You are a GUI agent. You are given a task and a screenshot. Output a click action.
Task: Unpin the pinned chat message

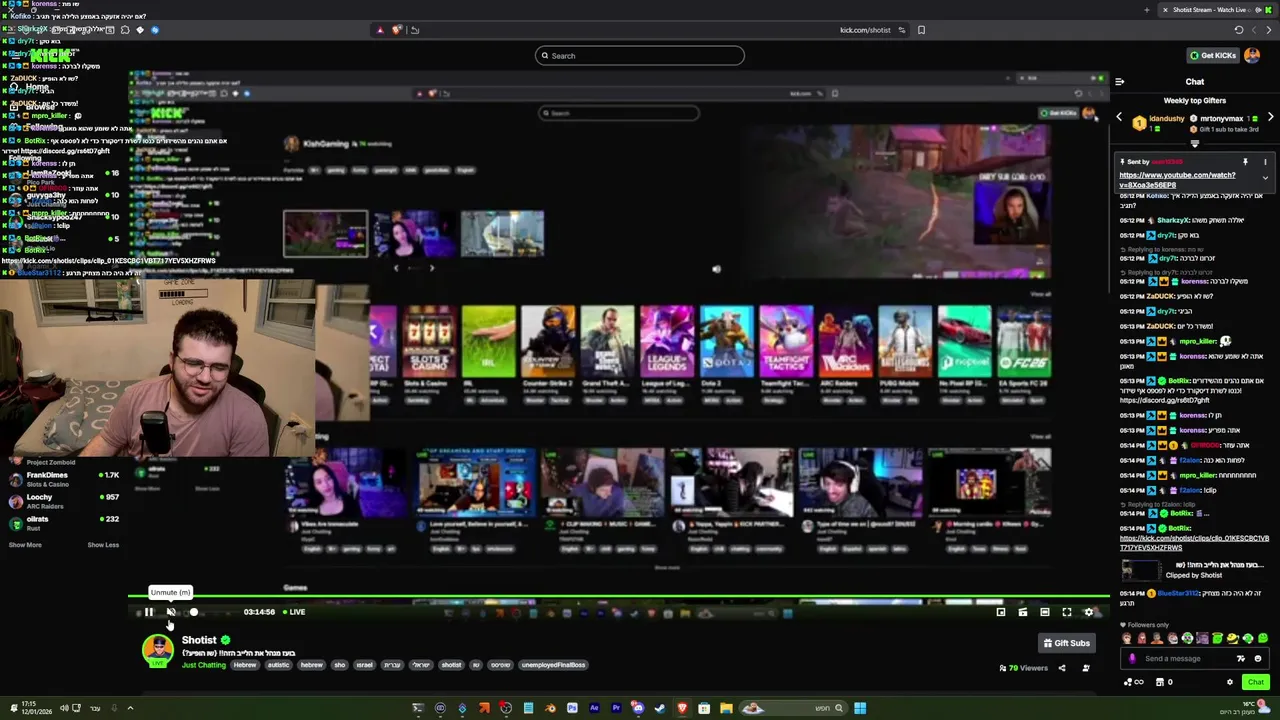[1245, 162]
